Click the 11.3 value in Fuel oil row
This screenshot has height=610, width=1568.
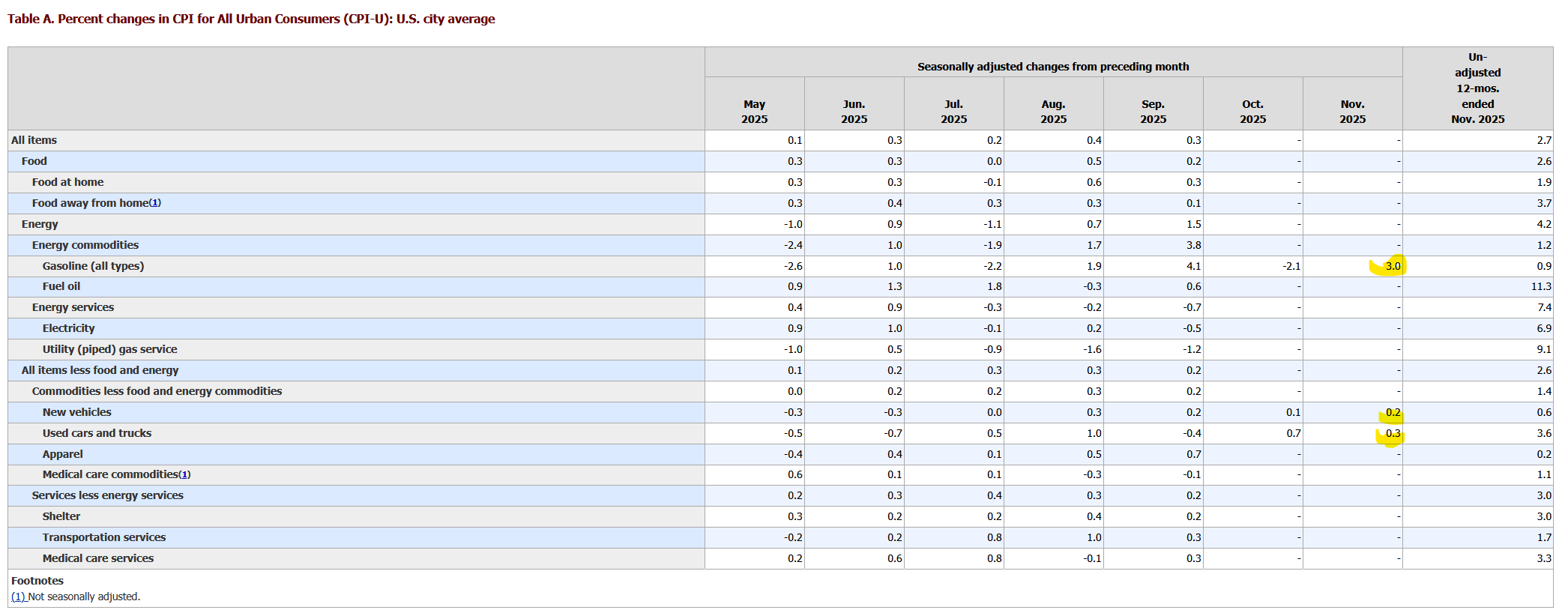[x=1541, y=286]
